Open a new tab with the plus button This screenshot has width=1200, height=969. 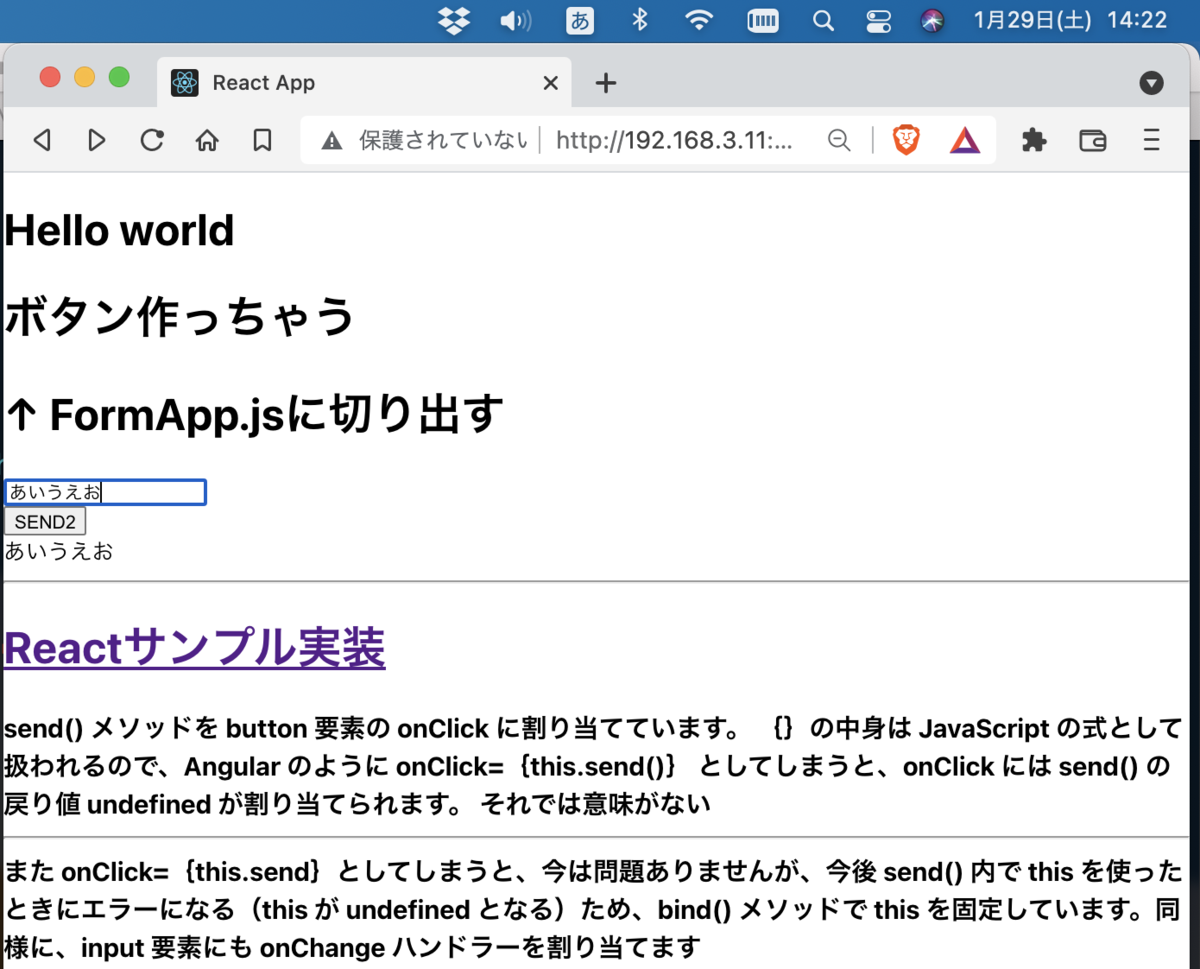tap(604, 83)
